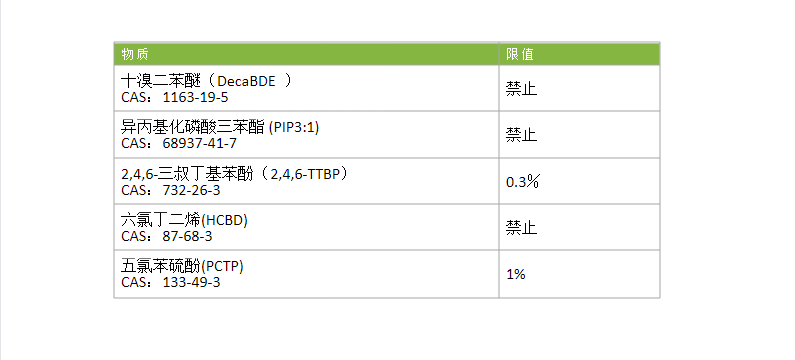Click the 物质 column header
This screenshot has height=360, width=795.
click(134, 54)
